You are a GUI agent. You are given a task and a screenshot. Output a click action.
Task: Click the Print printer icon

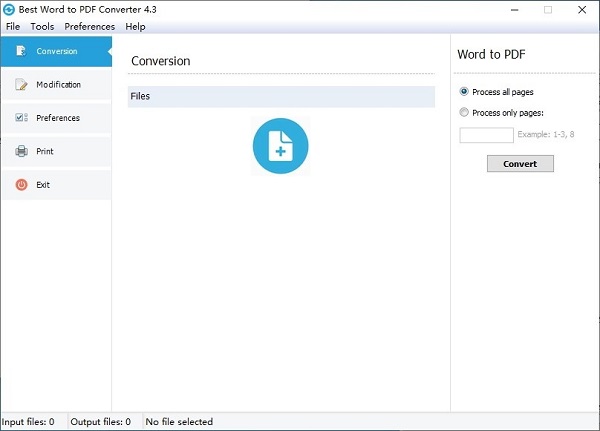[21, 151]
